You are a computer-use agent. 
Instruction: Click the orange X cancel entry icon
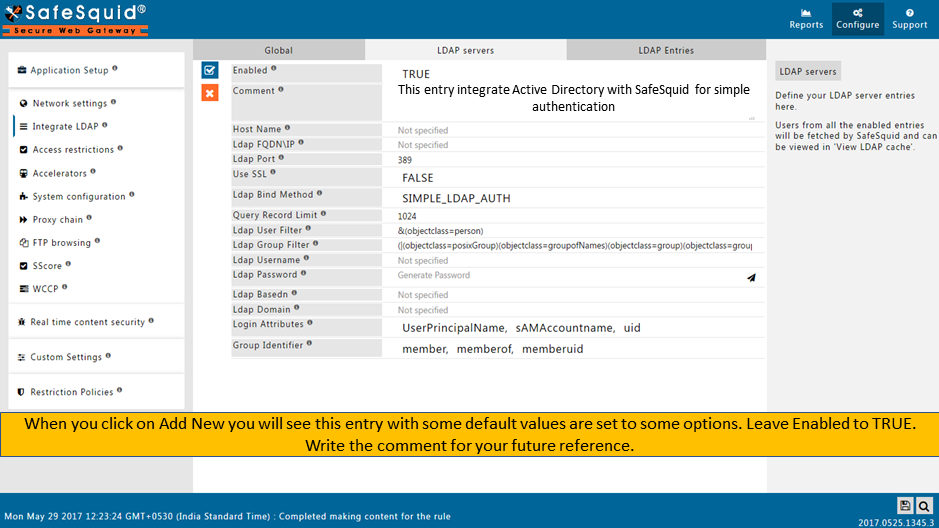[210, 93]
